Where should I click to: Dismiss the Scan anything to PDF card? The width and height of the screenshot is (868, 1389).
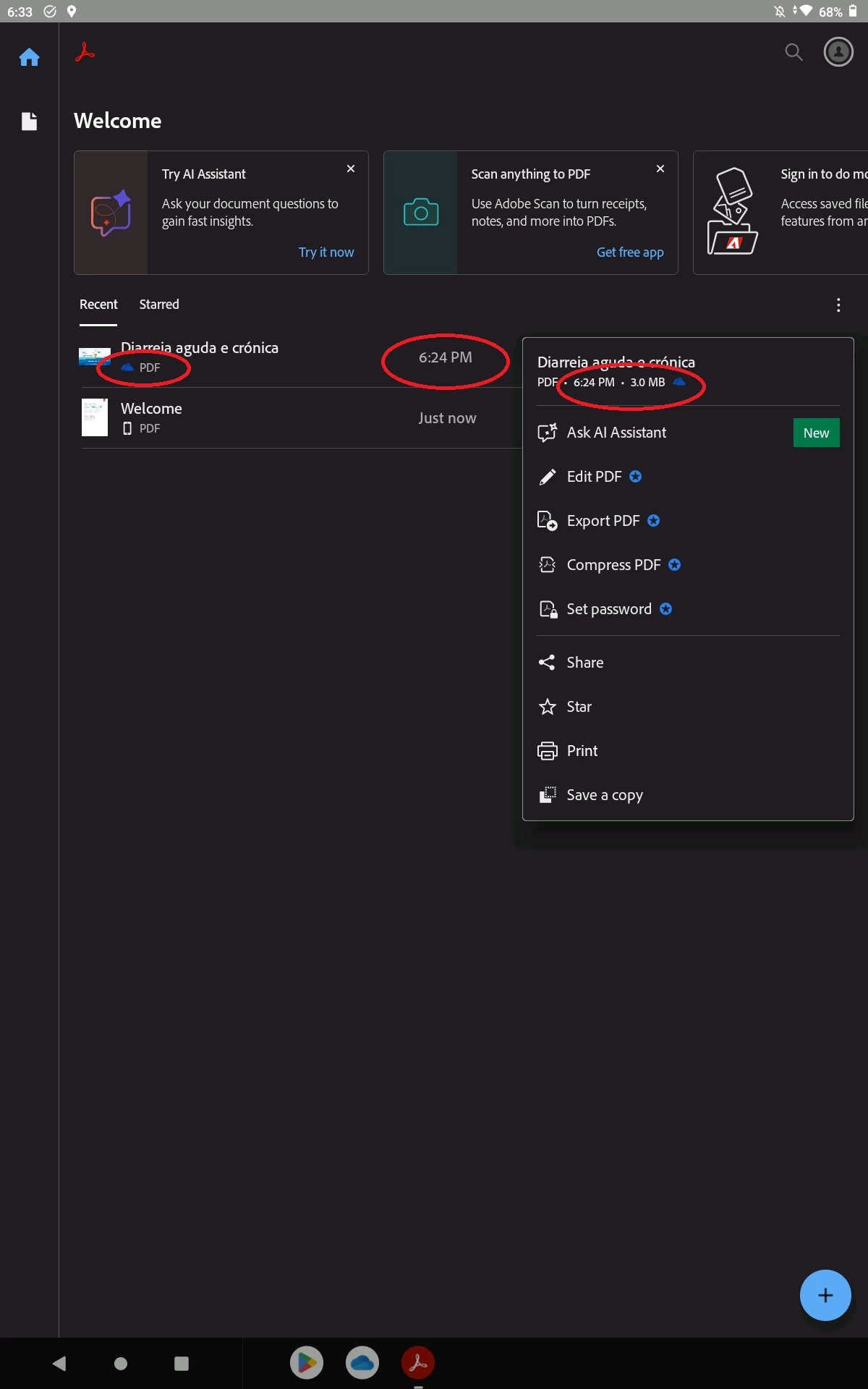pyautogui.click(x=660, y=169)
